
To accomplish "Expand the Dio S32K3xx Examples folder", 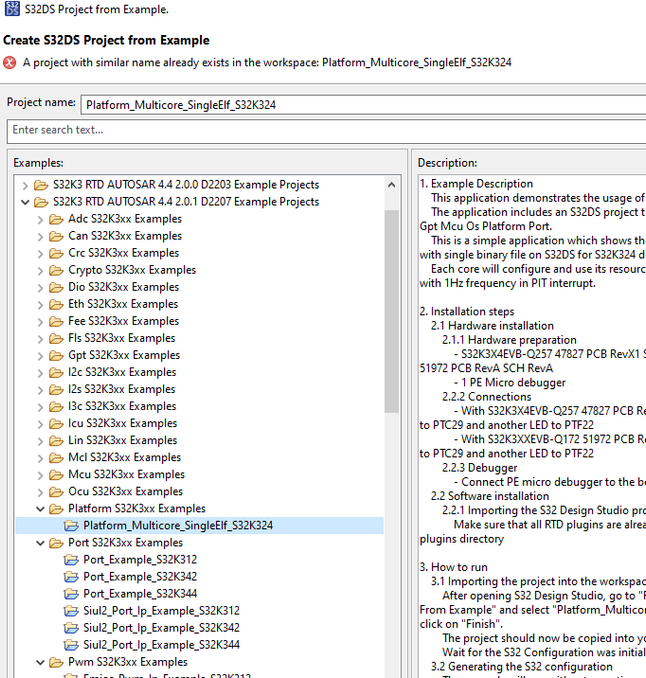I will coord(40,288).
